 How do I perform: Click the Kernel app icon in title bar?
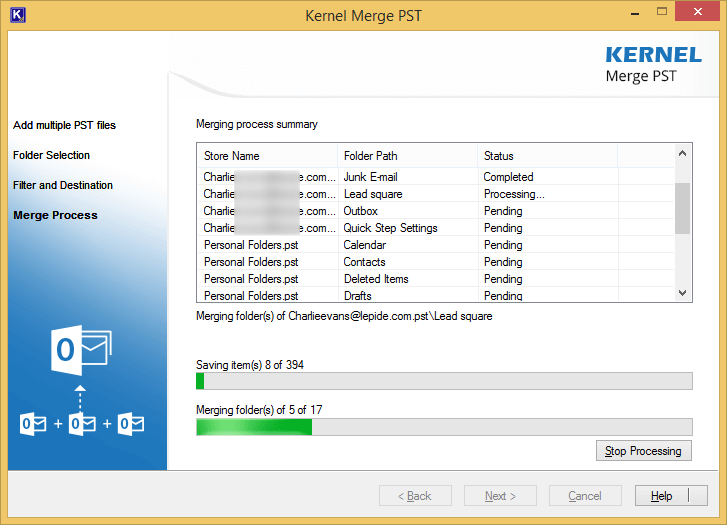pyautogui.click(x=18, y=15)
